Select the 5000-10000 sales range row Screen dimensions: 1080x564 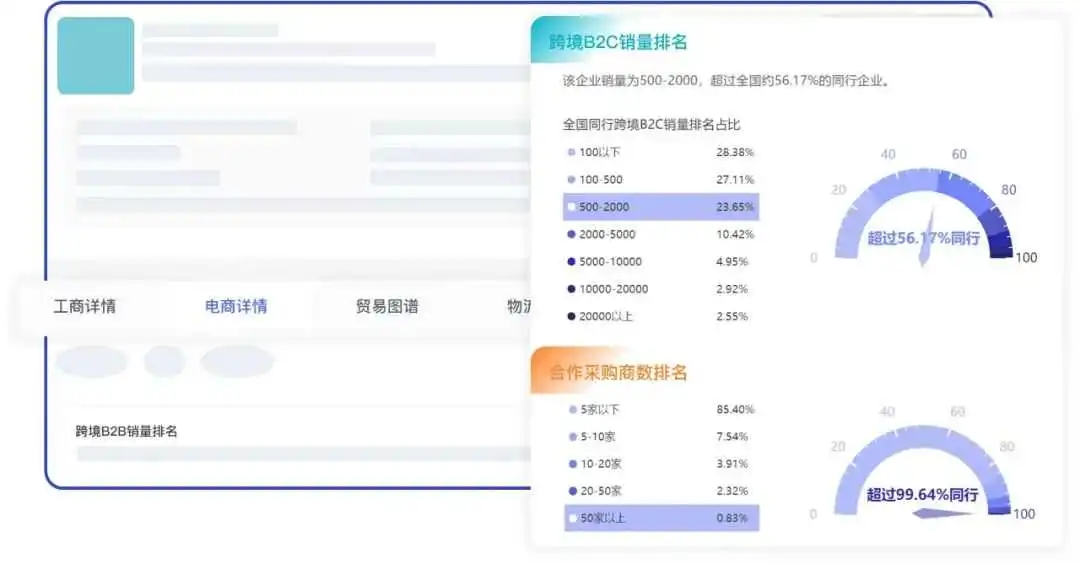661,262
